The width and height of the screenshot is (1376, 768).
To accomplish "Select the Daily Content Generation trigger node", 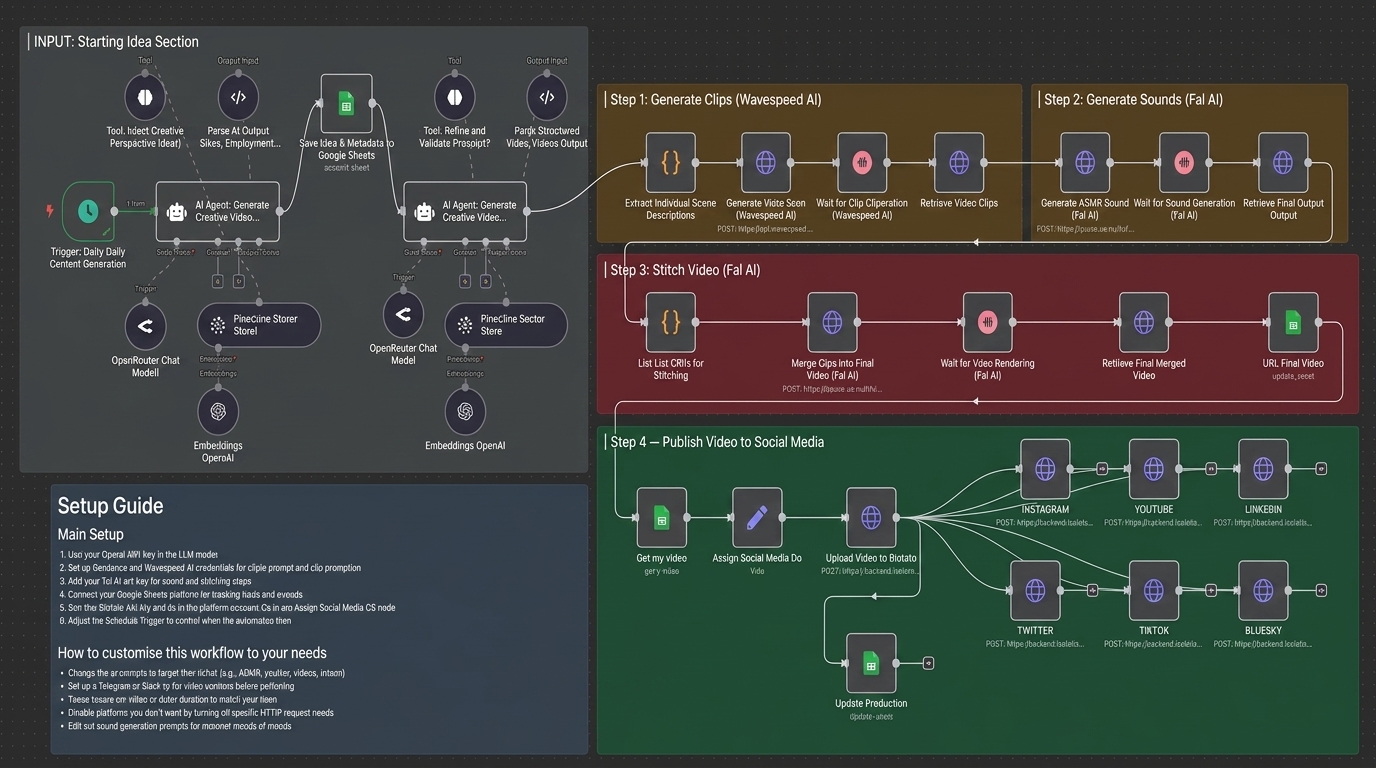I will tap(88, 211).
